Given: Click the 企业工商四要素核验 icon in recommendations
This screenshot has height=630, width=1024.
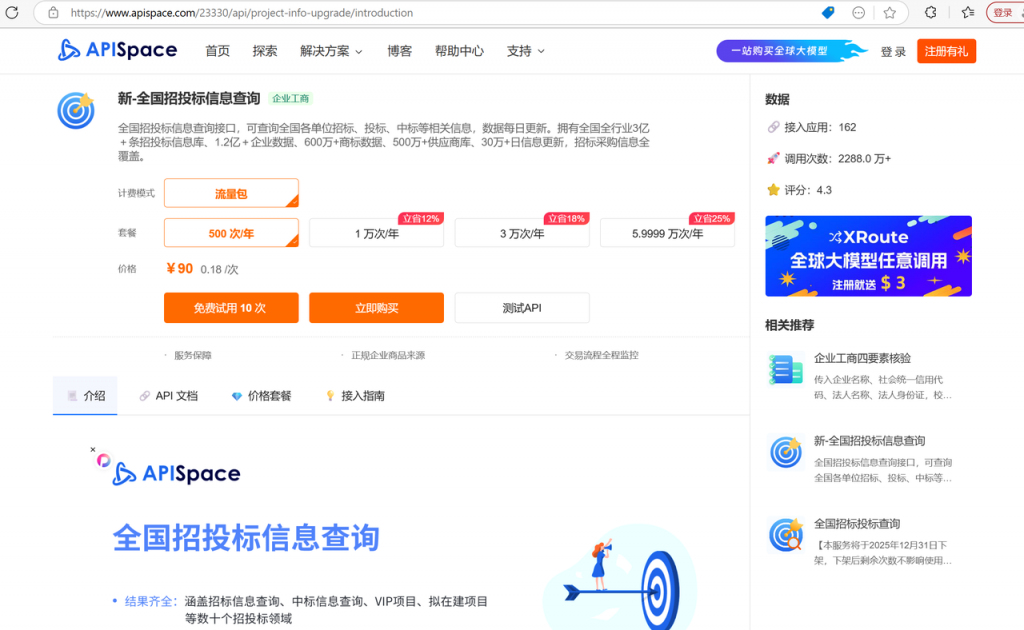Looking at the screenshot, I should [x=785, y=368].
